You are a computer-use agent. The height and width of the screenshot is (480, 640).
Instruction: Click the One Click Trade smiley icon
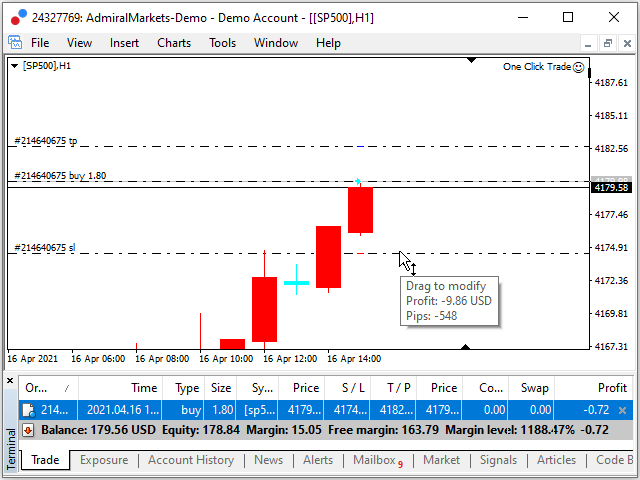[x=579, y=67]
